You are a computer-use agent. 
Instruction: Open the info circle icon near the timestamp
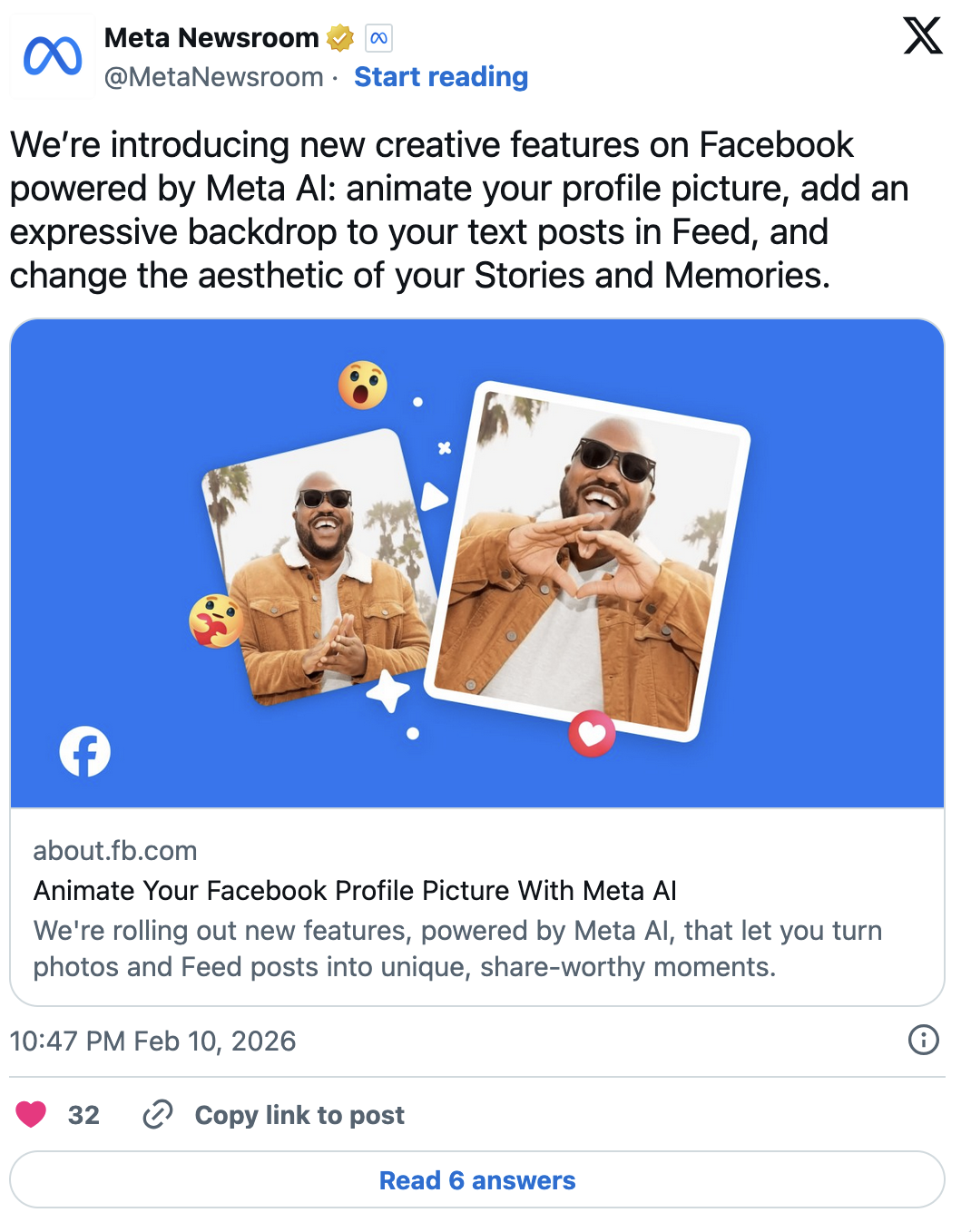coord(922,1041)
